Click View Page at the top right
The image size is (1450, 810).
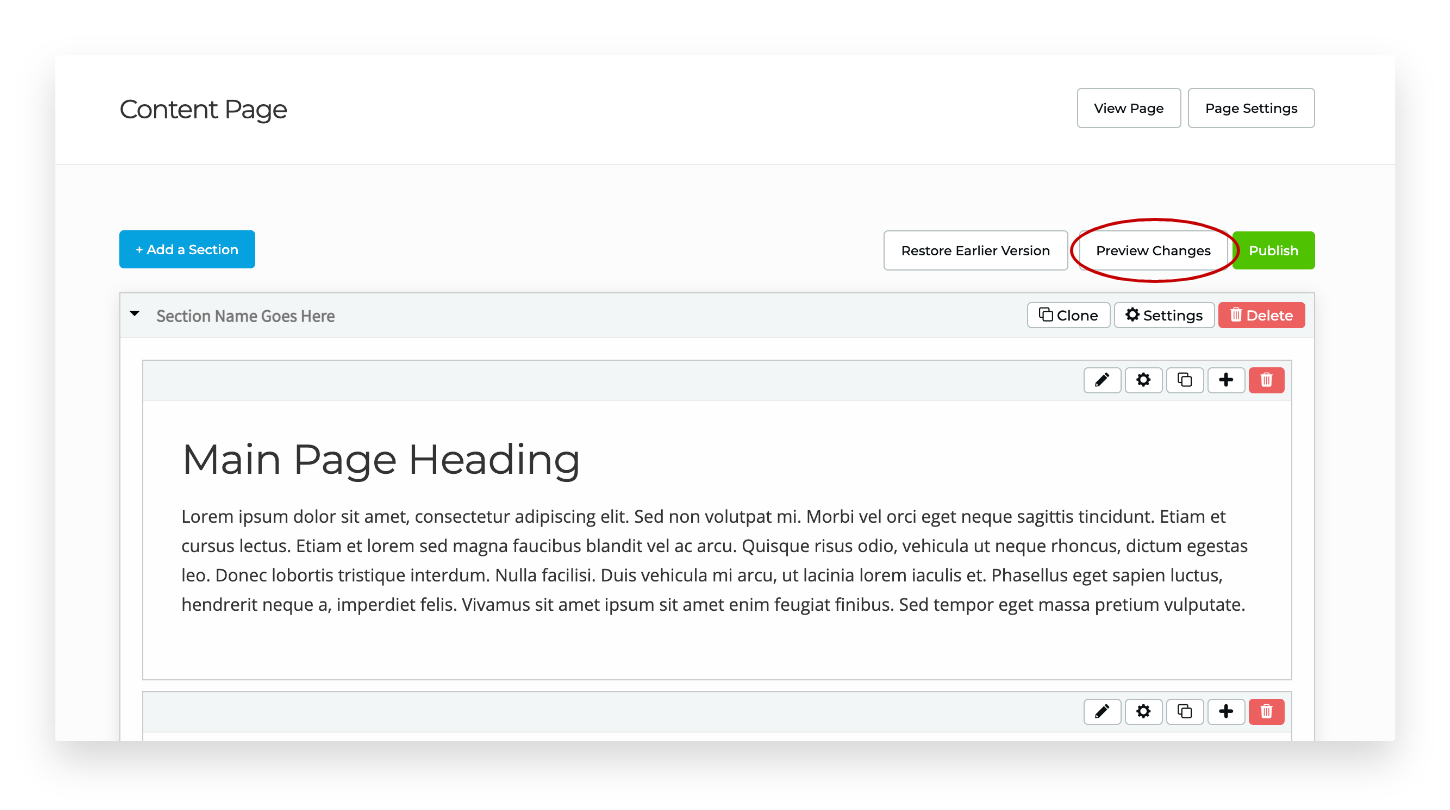(x=1128, y=107)
